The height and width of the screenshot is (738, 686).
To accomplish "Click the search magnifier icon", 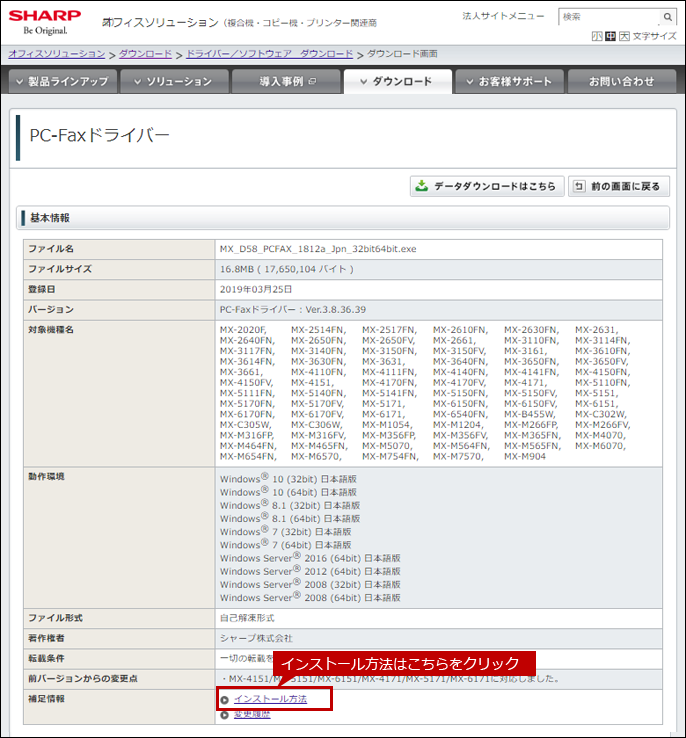I will [x=668, y=17].
